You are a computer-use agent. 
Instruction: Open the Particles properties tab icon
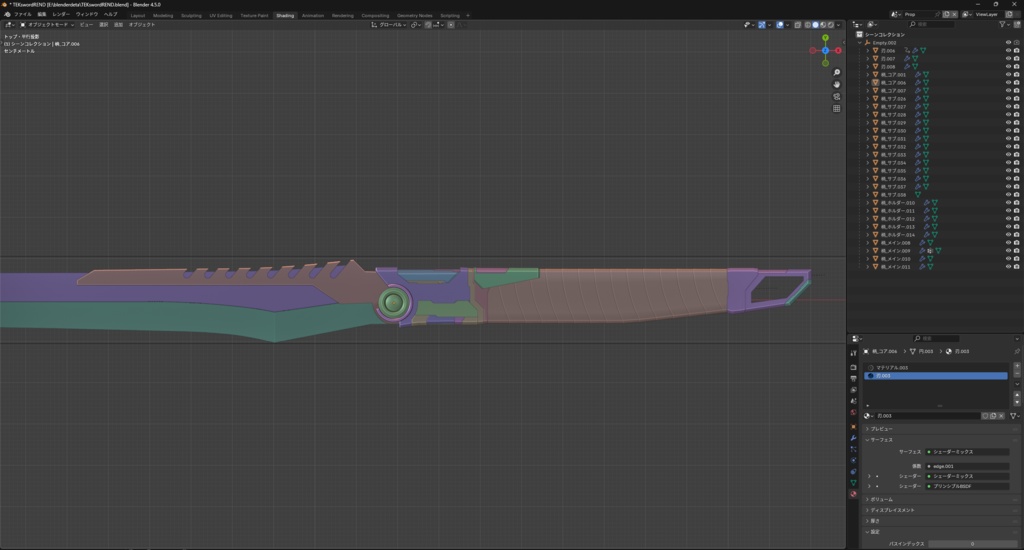(x=853, y=449)
